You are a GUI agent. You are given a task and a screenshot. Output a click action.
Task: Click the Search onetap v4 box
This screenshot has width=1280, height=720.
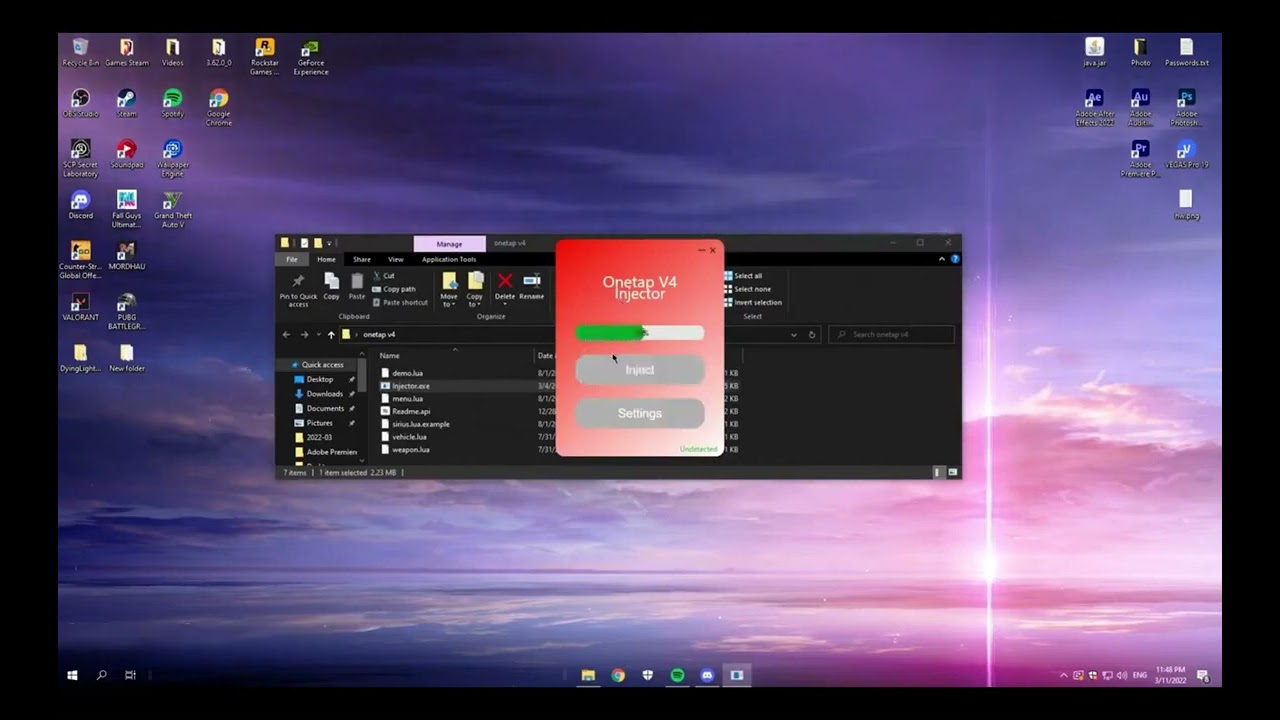click(891, 334)
